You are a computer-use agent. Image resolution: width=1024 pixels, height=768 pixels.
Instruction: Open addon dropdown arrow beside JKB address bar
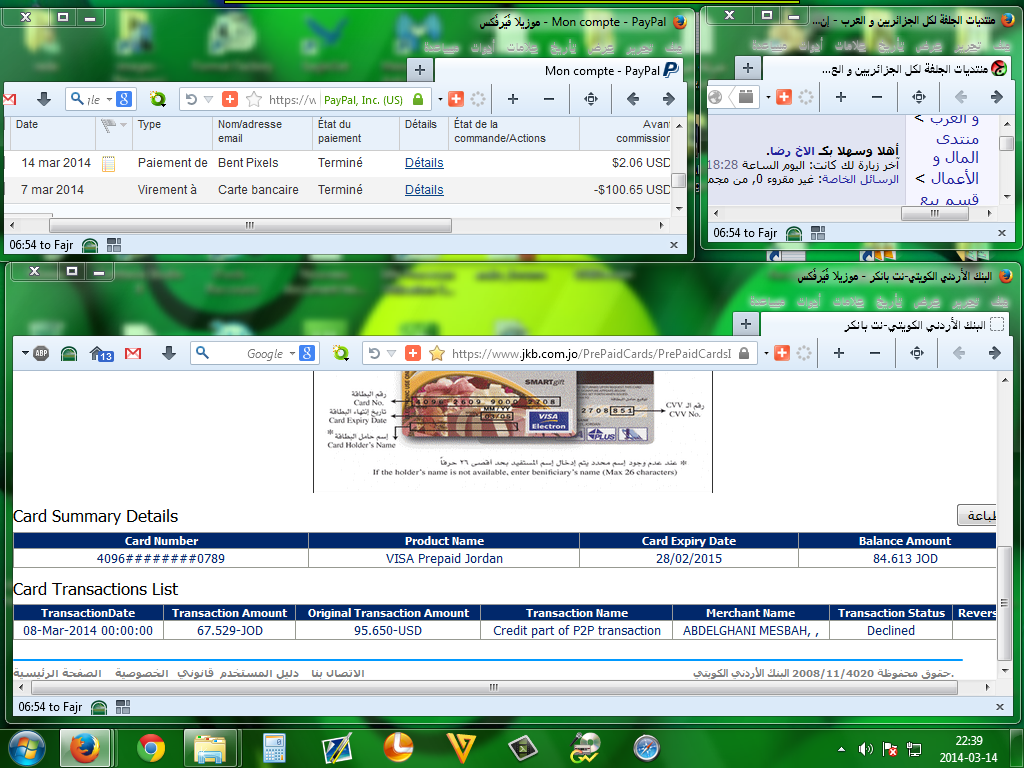766,353
